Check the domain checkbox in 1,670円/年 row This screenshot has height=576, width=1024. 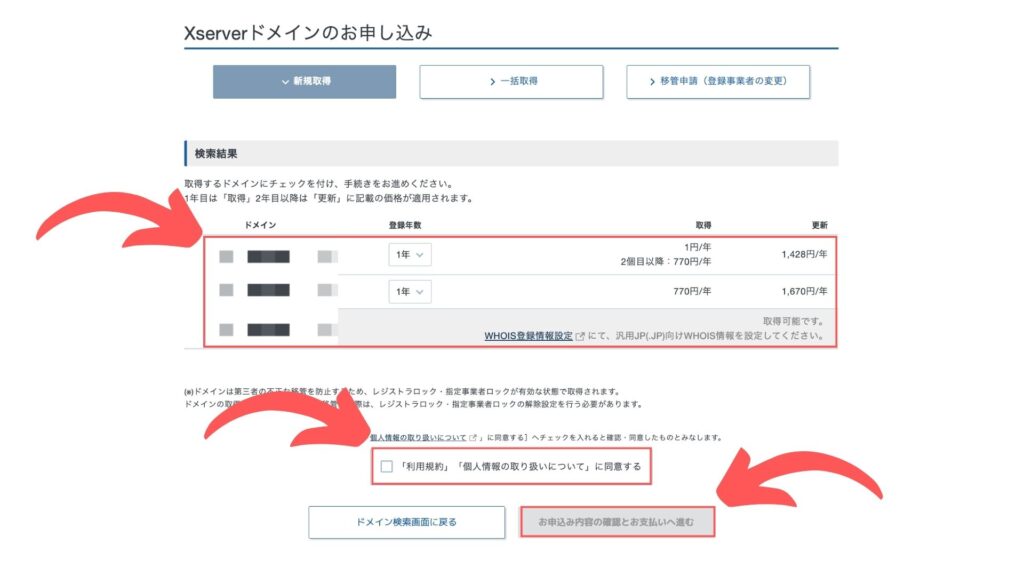click(x=227, y=290)
